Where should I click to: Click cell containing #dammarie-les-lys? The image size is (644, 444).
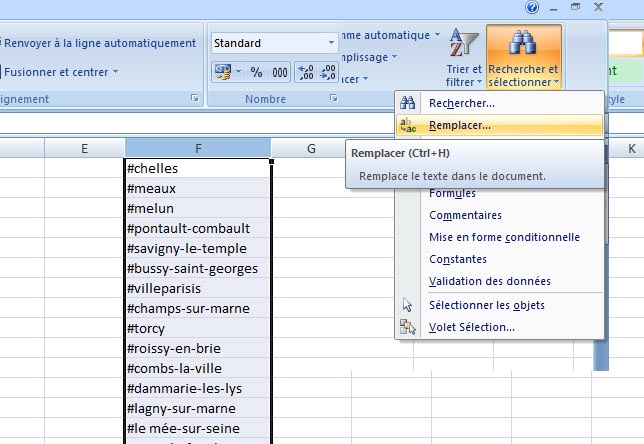point(198,389)
